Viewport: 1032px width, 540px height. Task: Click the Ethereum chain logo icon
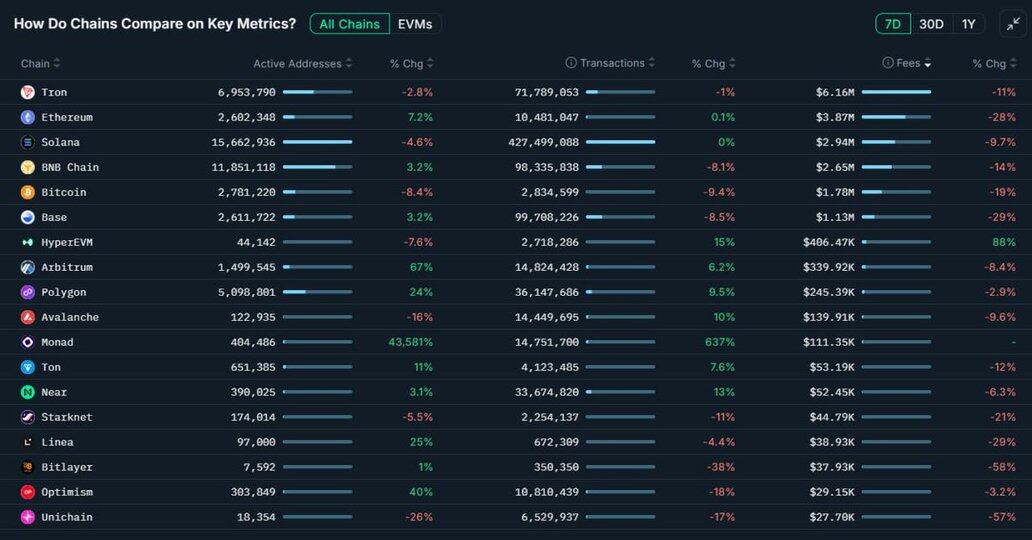click(27, 117)
